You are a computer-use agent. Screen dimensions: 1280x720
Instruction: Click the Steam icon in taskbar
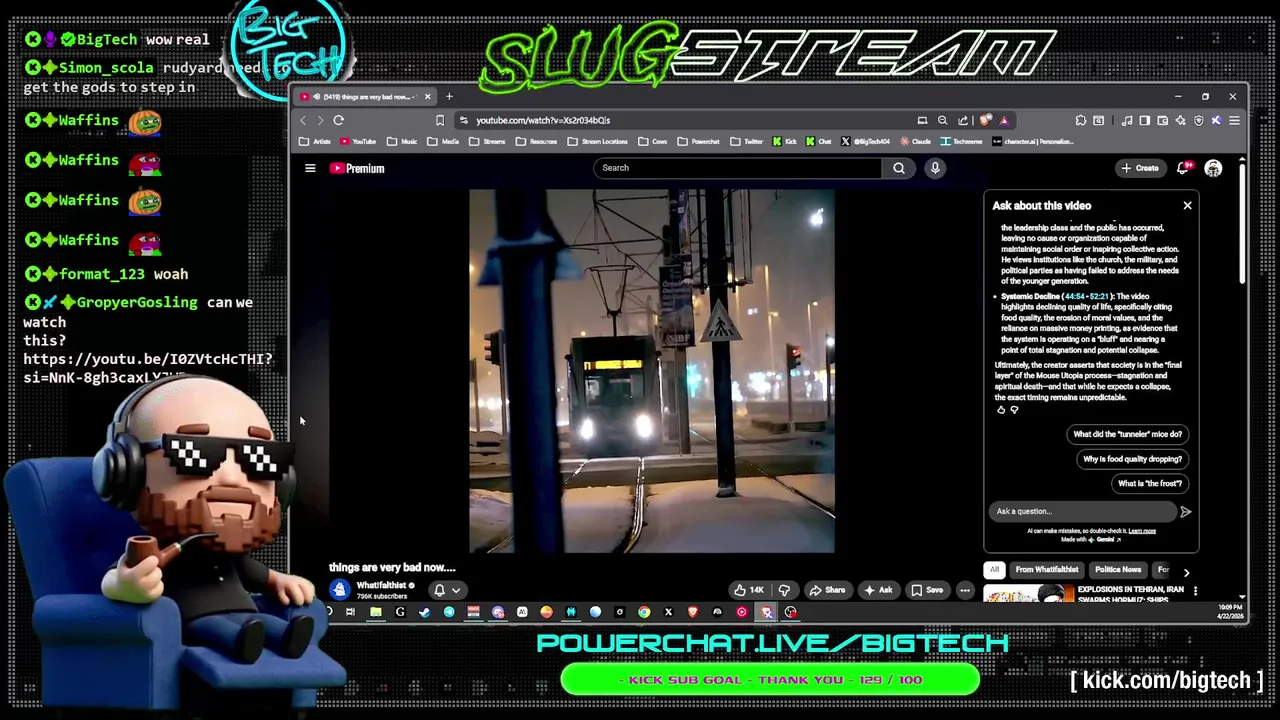(x=424, y=612)
